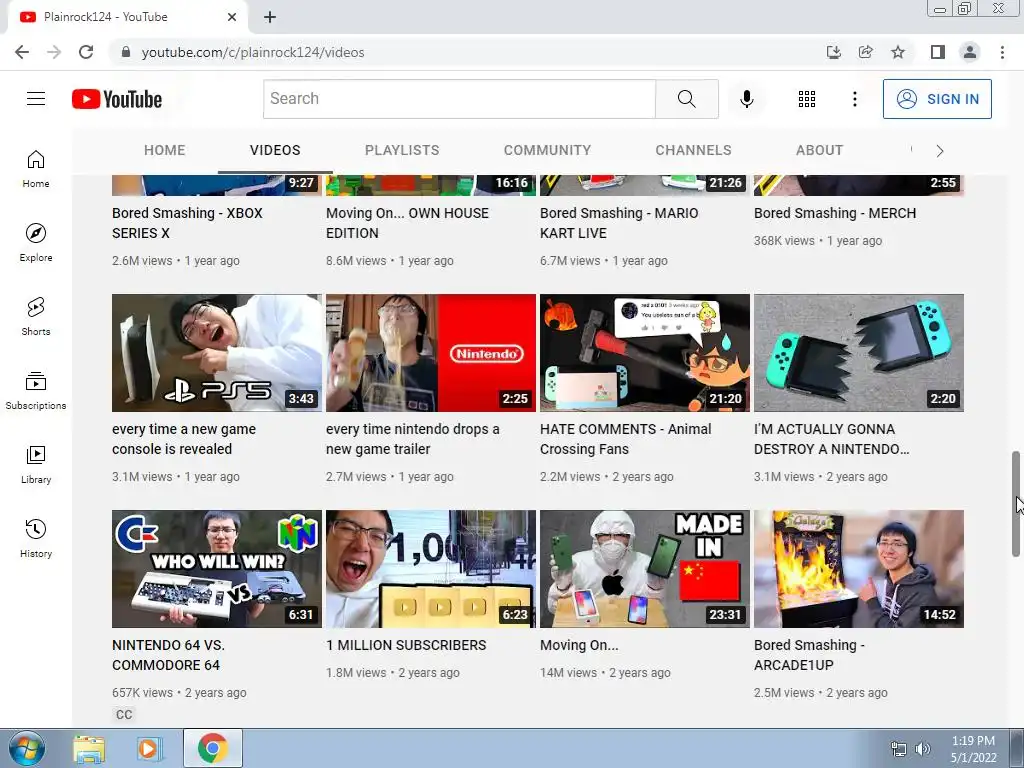Click the YouTube logo

(x=117, y=99)
